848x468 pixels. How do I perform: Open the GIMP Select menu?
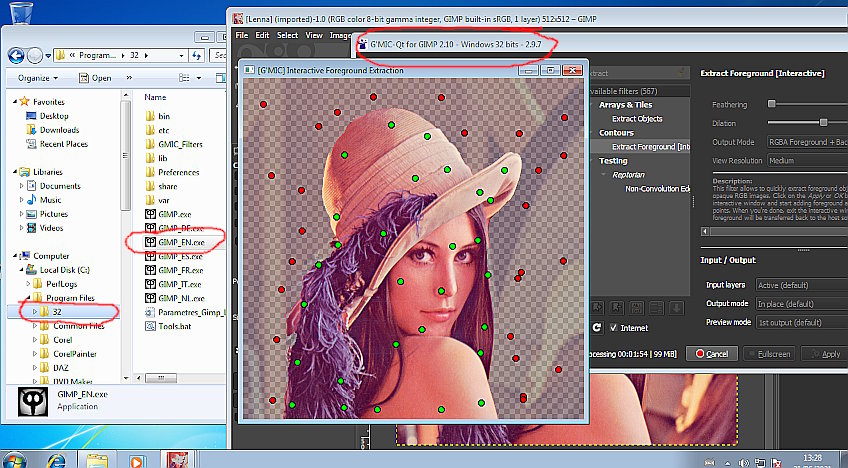click(x=287, y=35)
